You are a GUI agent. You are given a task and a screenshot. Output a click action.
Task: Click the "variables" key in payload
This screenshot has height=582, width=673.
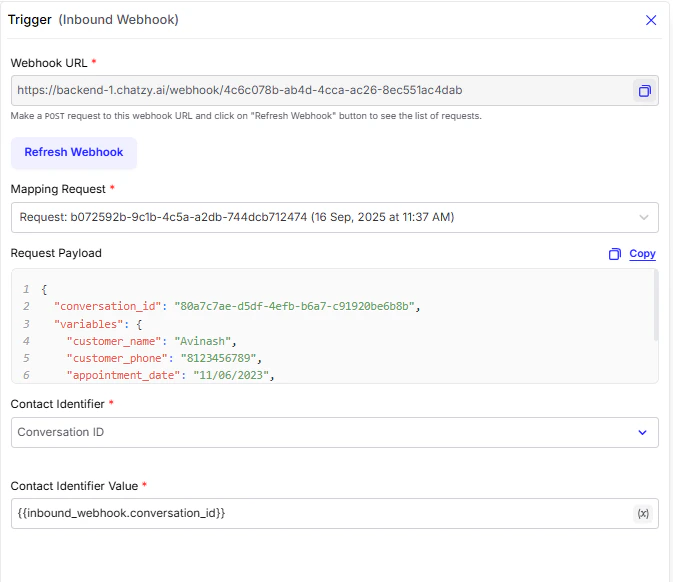coord(91,324)
